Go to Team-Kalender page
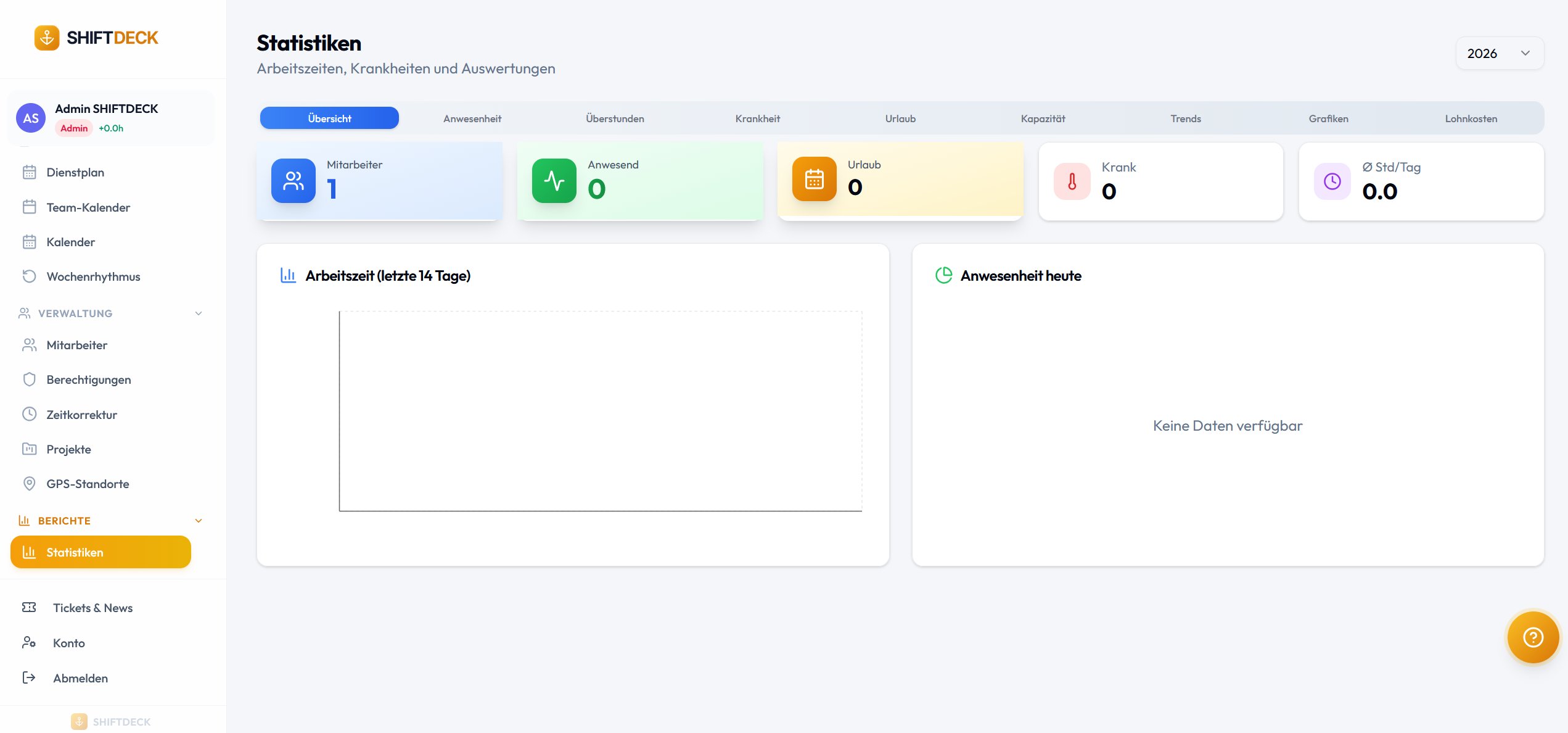This screenshot has width=1568, height=733. [x=88, y=207]
